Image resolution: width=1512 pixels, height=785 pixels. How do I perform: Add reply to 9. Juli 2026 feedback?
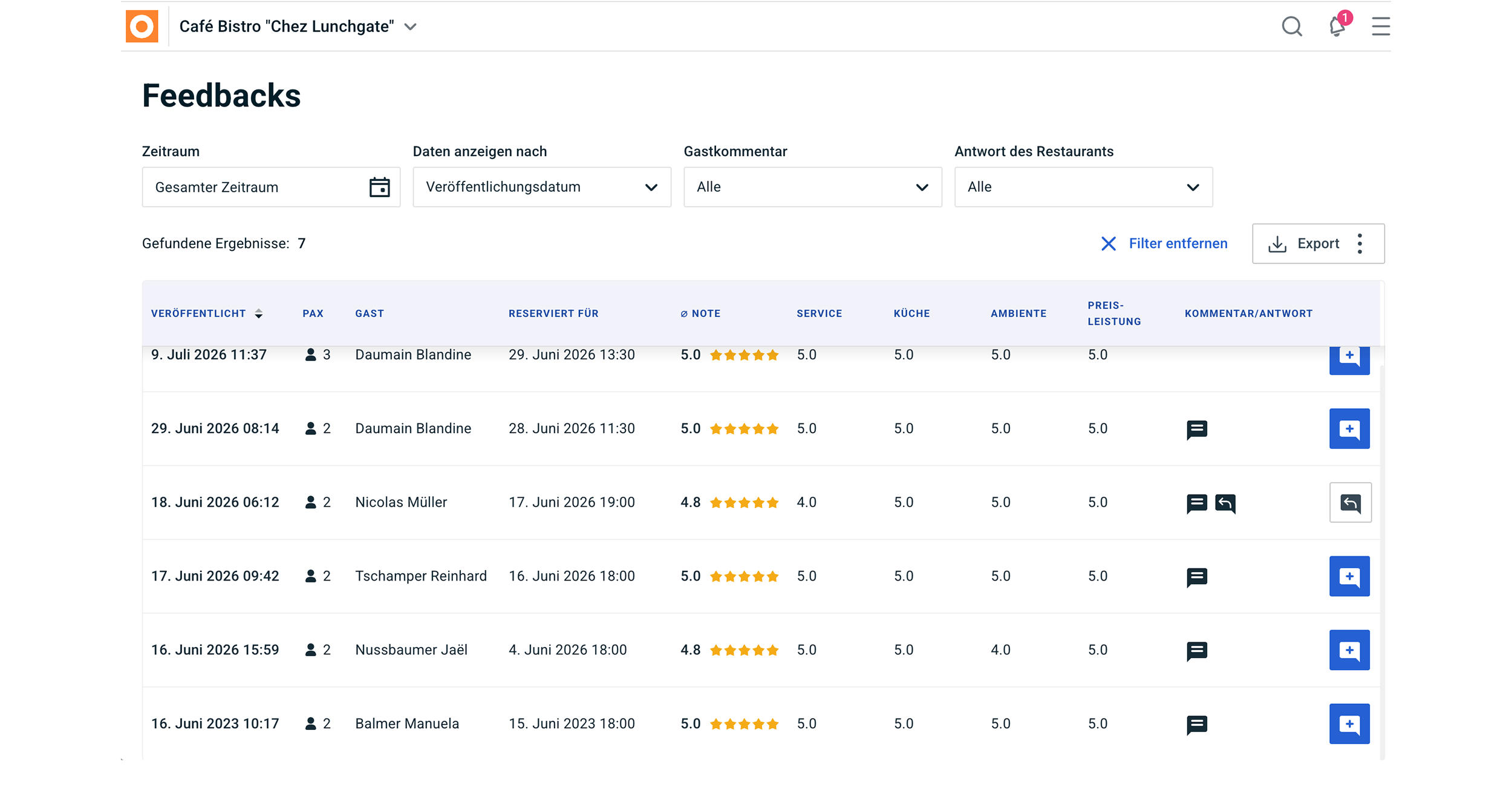(1349, 360)
